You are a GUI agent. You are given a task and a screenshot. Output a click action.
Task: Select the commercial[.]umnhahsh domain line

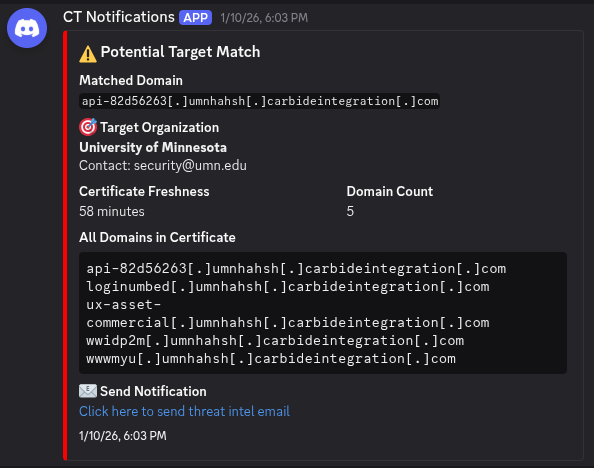(288, 323)
